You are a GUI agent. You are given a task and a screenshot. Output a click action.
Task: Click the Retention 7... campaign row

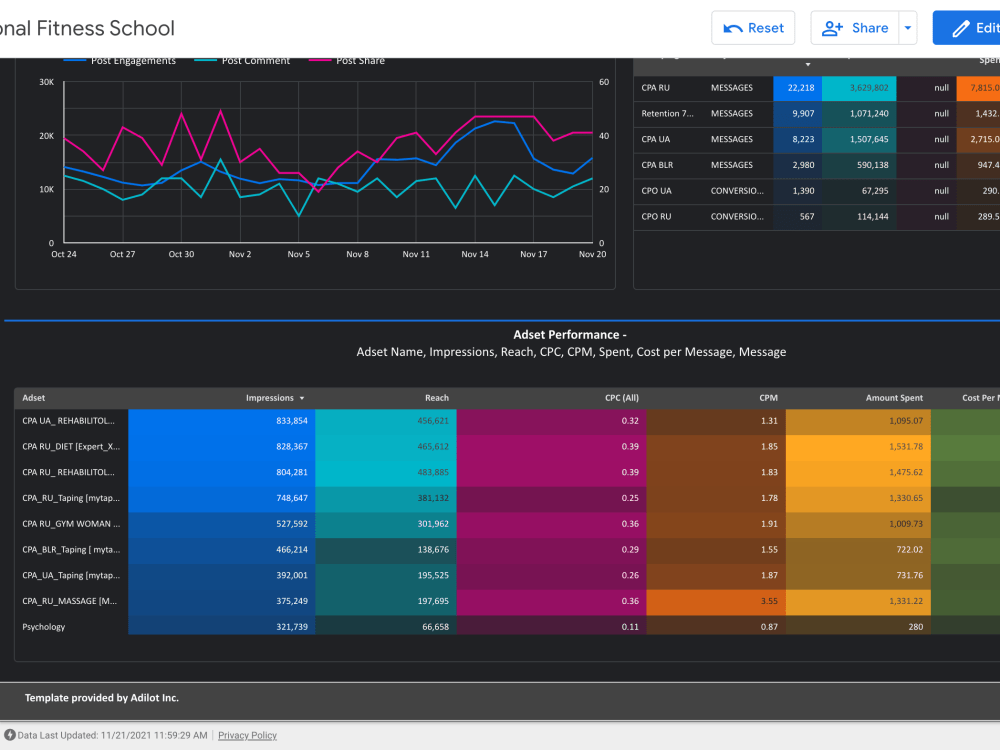[x=817, y=114]
